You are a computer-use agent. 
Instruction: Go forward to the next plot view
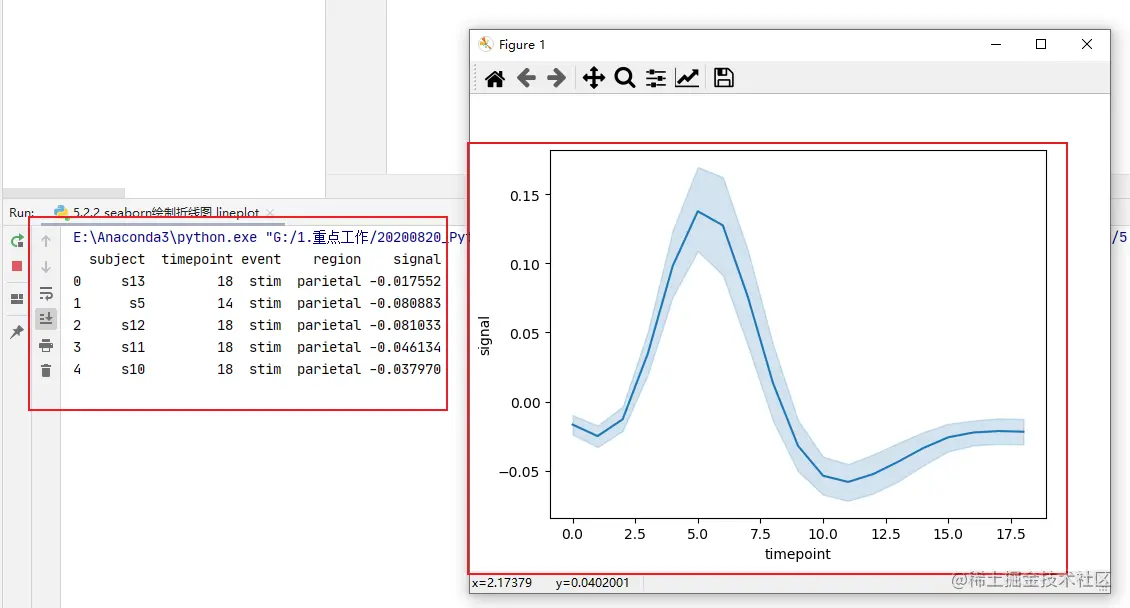556,78
